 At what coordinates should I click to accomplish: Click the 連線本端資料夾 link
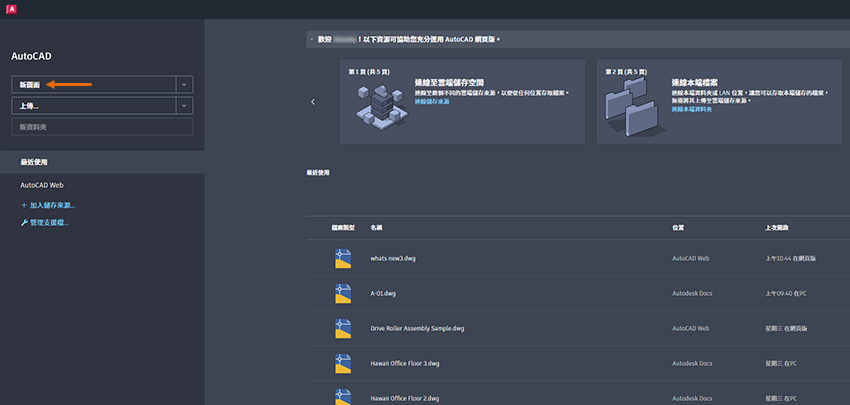[x=692, y=109]
